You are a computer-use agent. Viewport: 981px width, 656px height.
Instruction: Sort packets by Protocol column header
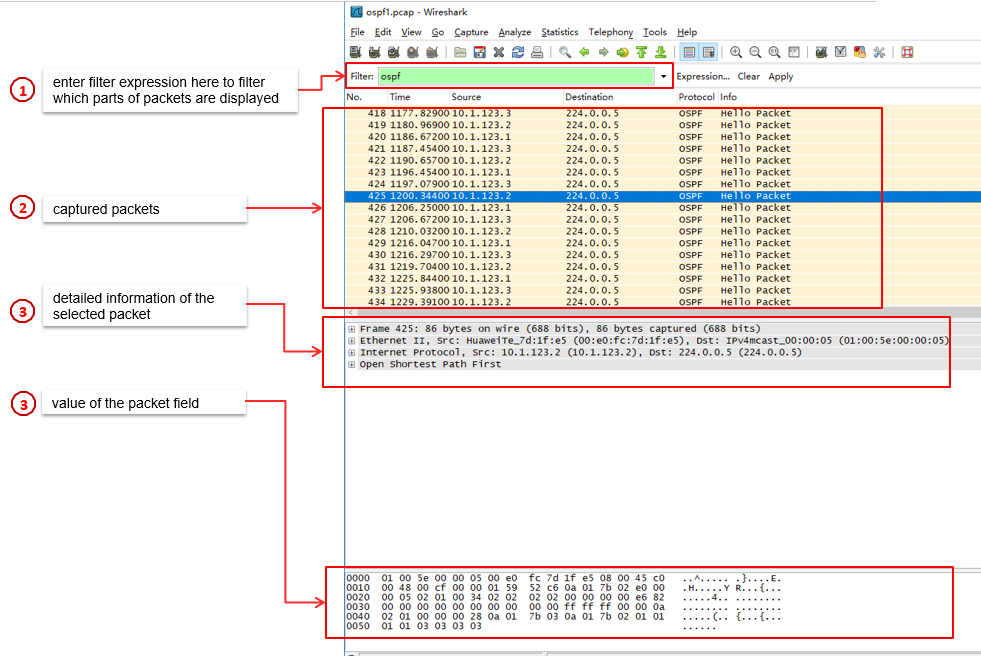[x=696, y=97]
